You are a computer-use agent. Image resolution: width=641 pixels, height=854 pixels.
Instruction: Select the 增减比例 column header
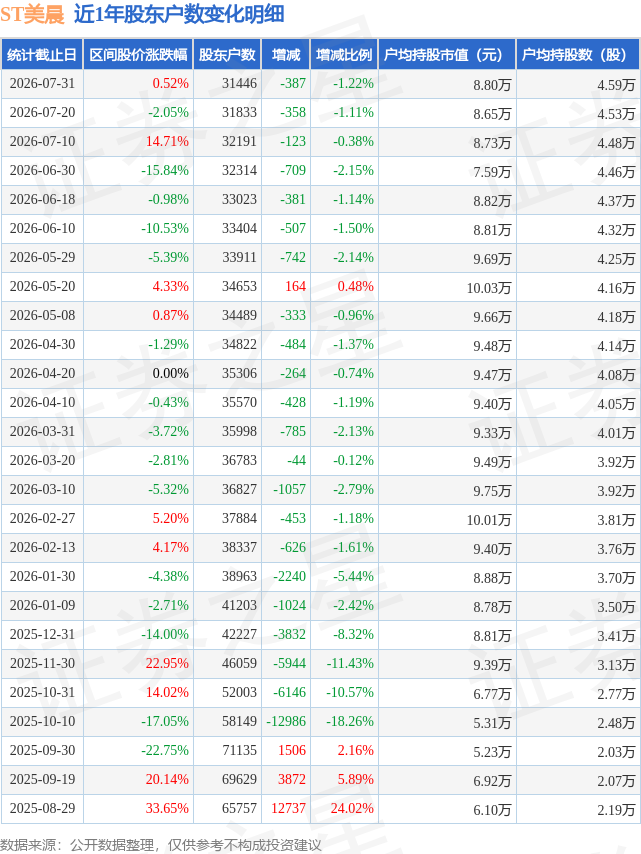pos(344,55)
